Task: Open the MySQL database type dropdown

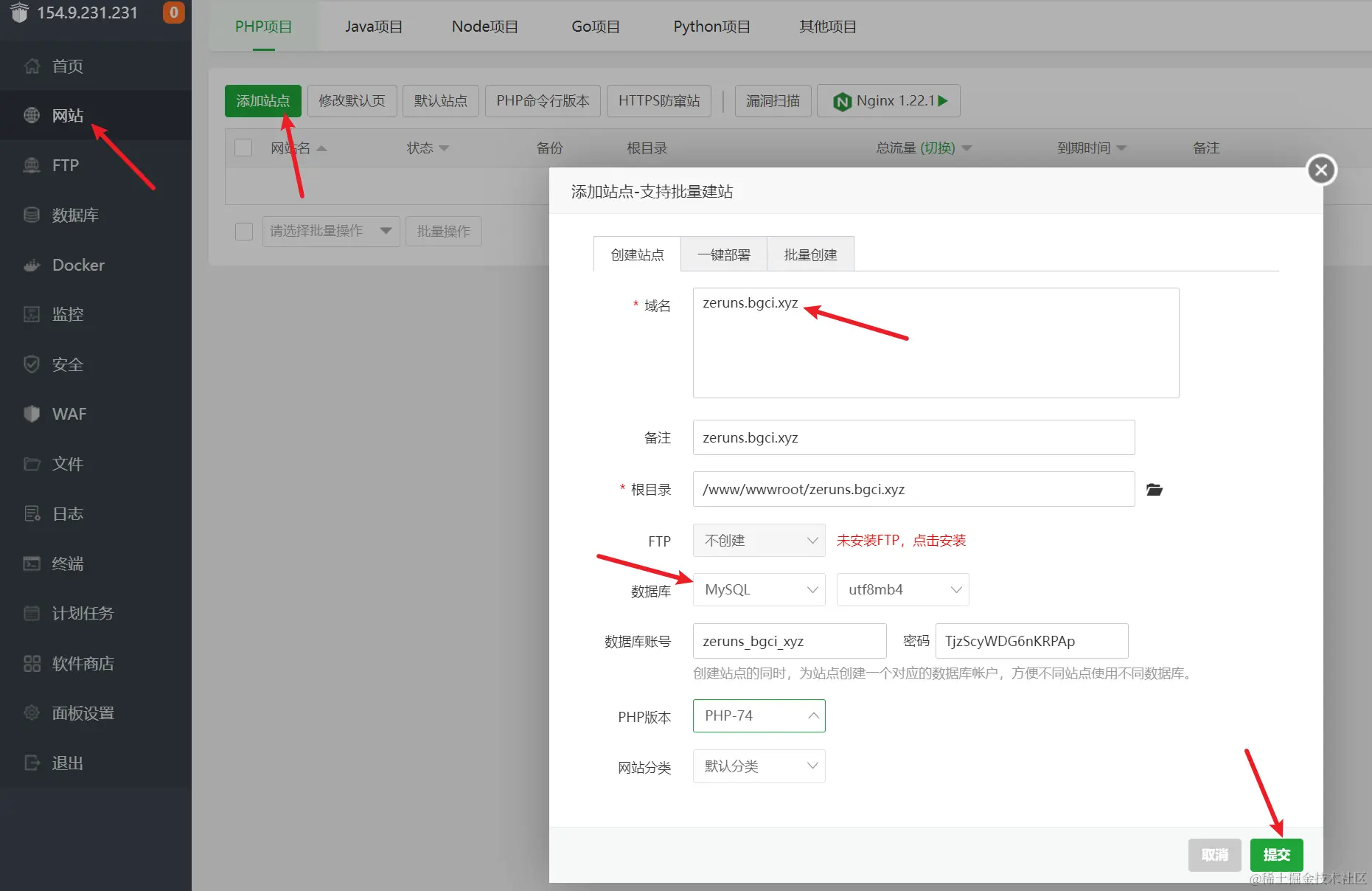Action: 759,590
